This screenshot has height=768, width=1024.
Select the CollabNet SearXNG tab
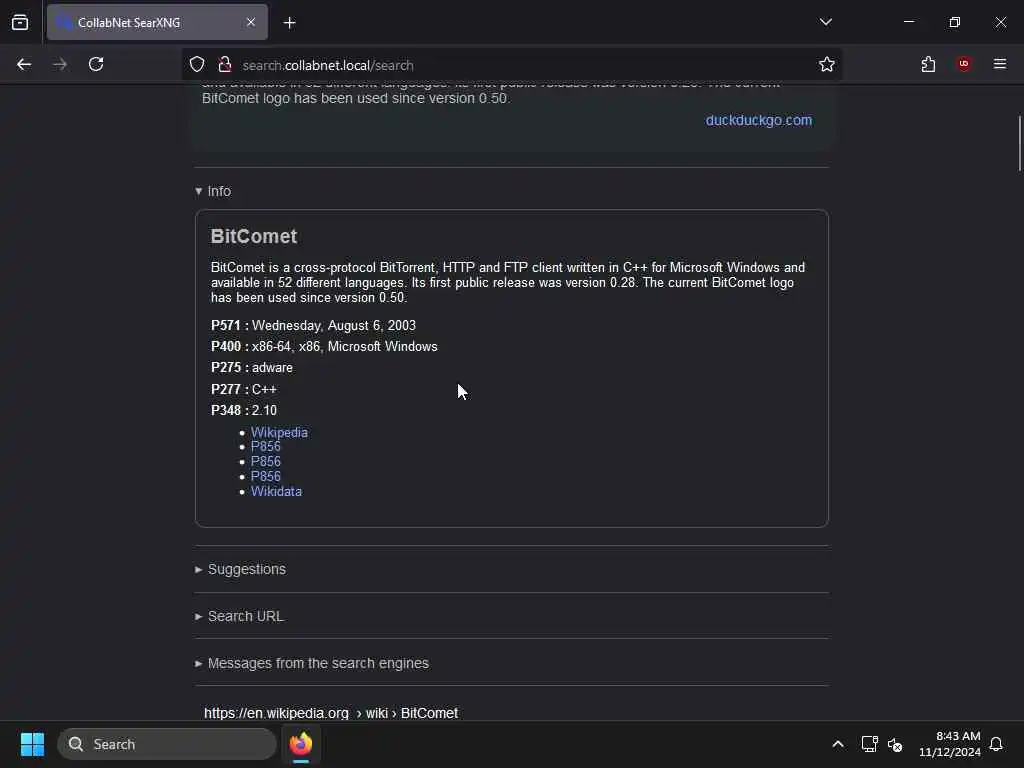tap(157, 22)
